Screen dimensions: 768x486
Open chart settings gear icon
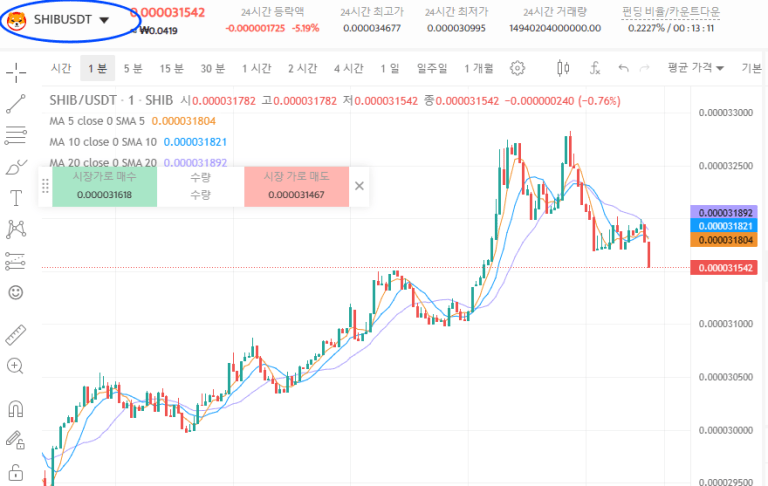click(x=517, y=68)
